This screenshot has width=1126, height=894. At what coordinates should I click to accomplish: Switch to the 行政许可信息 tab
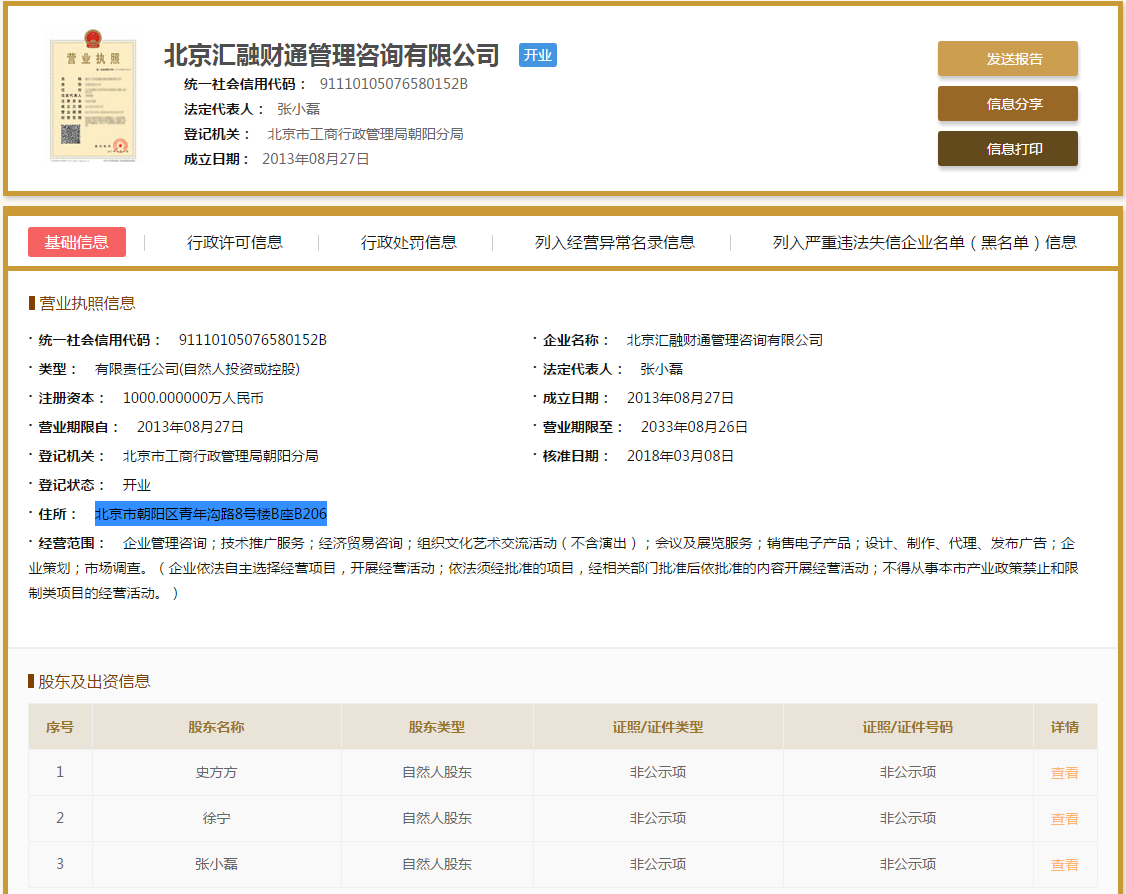tap(232, 242)
